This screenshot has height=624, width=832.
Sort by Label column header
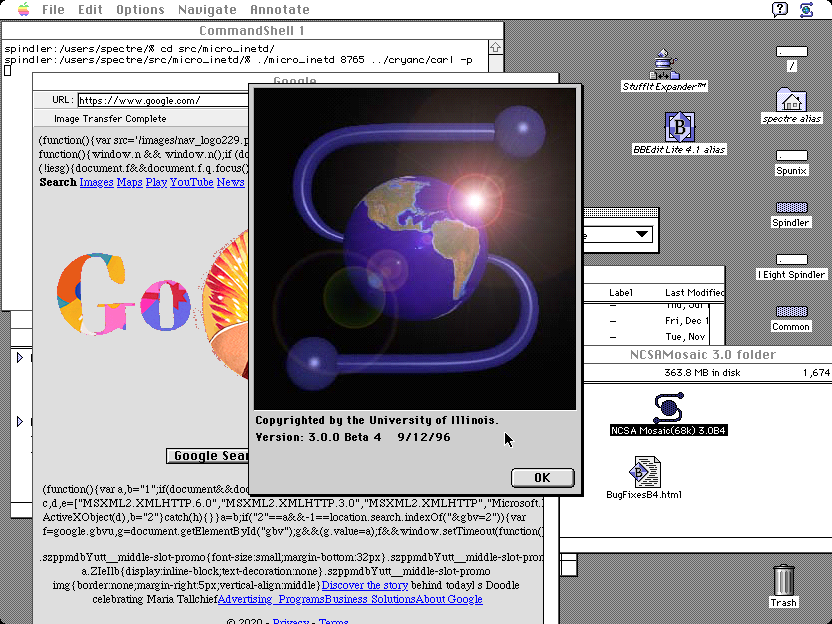621,292
